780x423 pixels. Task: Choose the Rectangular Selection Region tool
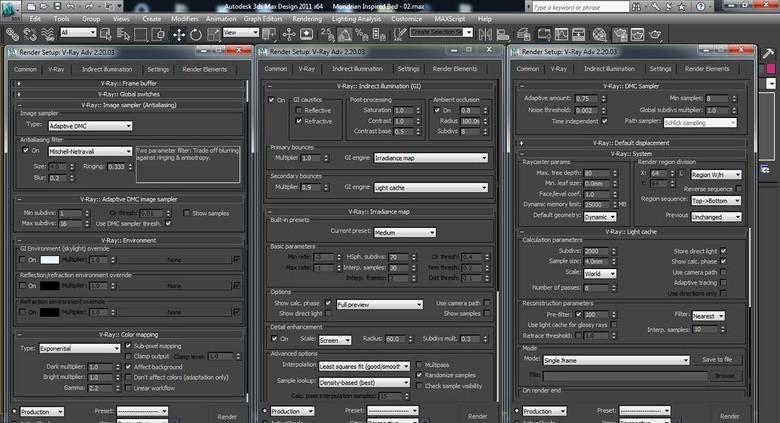(x=141, y=34)
